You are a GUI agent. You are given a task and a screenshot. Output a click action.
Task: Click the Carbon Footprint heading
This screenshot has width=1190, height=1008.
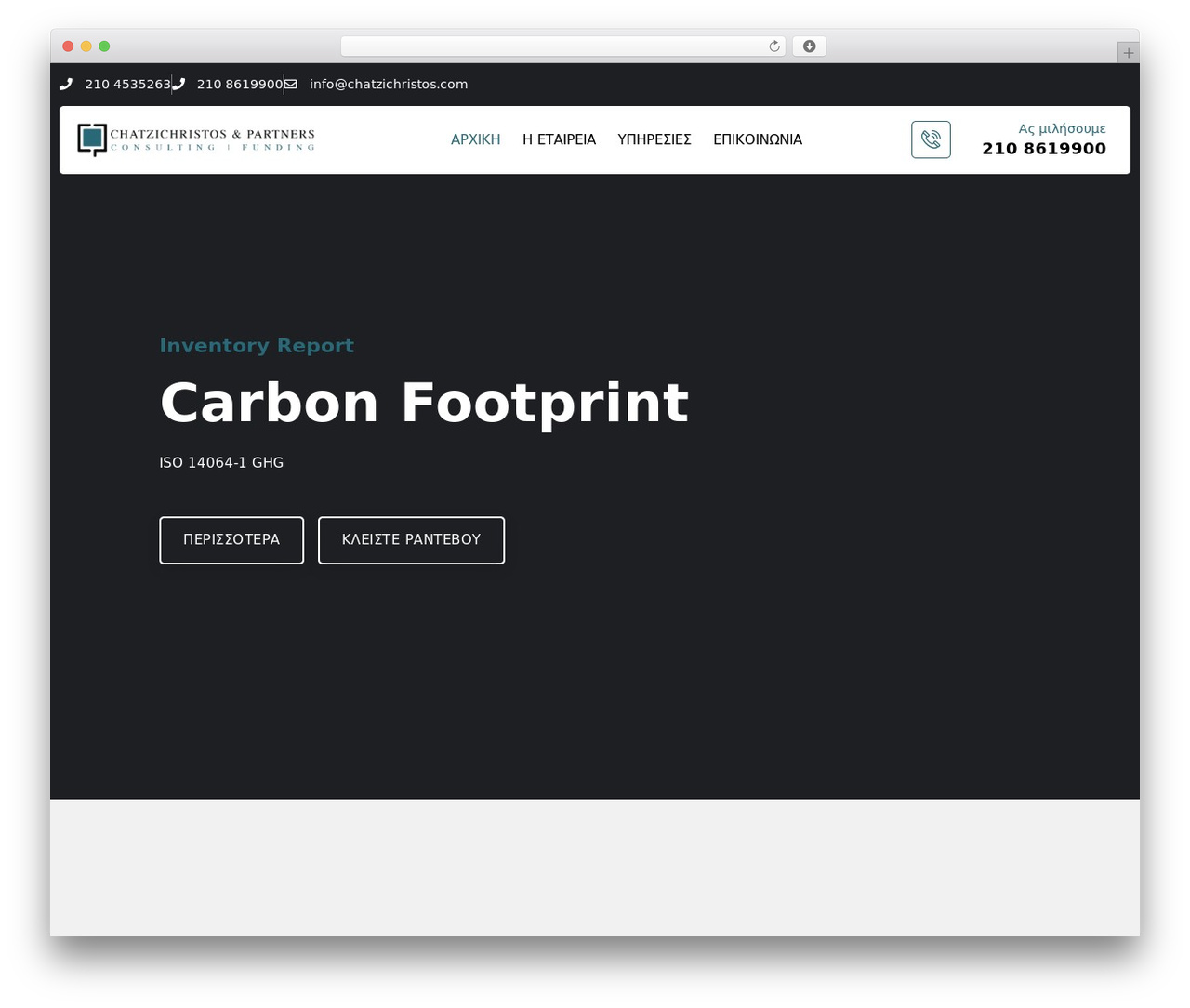(424, 403)
